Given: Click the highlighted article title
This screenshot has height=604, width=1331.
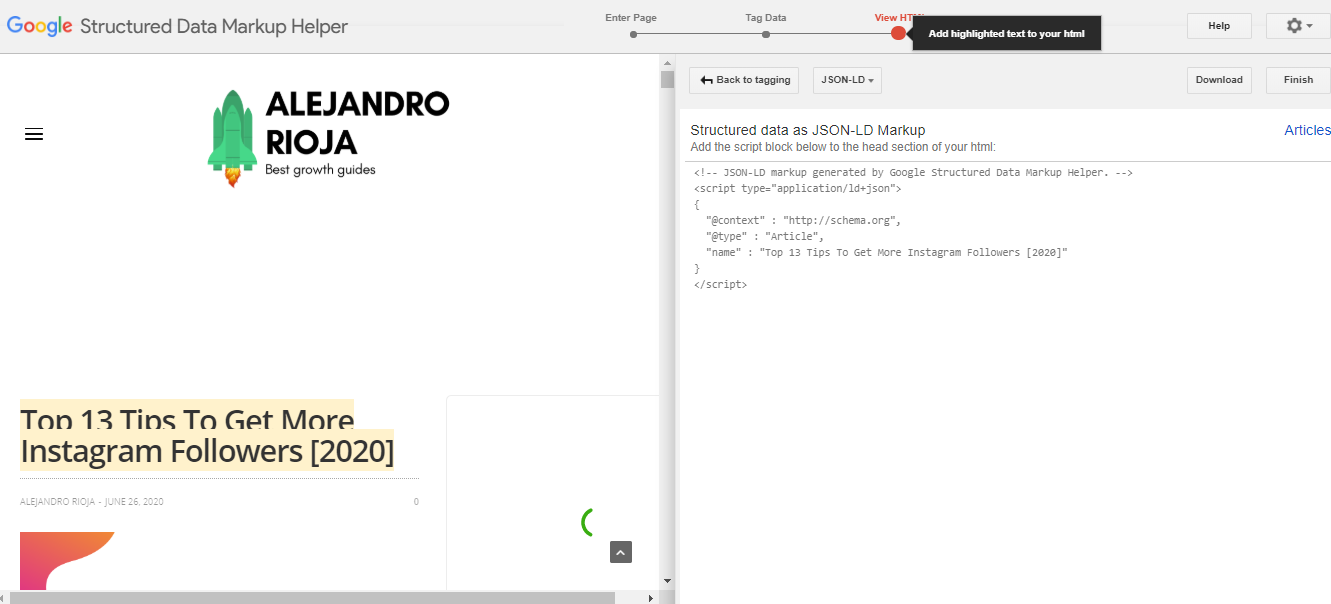Looking at the screenshot, I should point(207,436).
